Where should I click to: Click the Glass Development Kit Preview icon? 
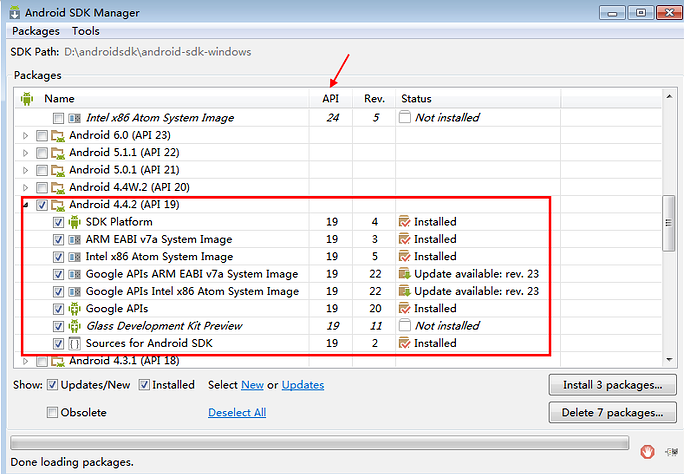(75, 326)
